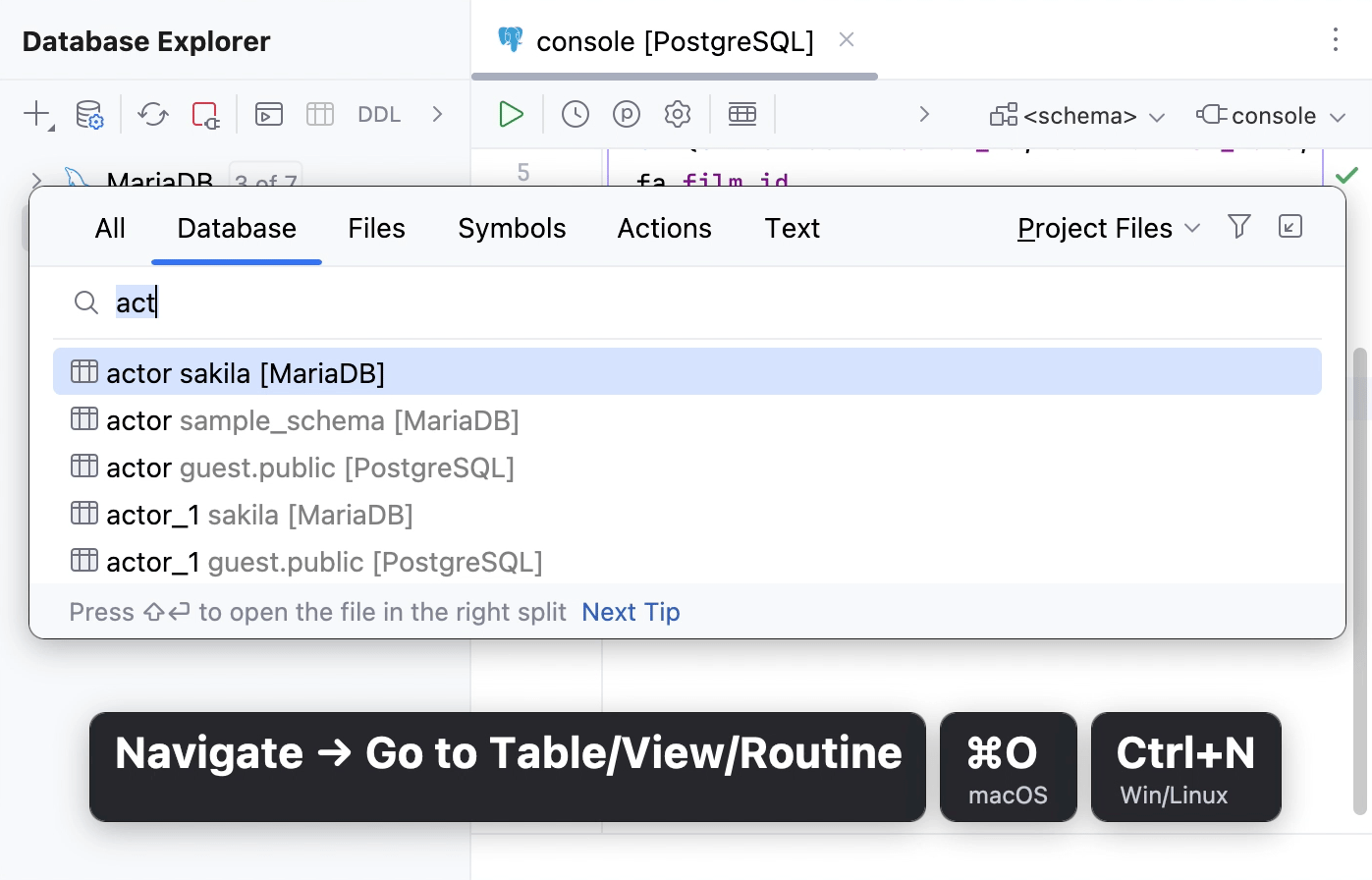
Task: Click the In-Editor Results table icon
Action: tap(742, 115)
